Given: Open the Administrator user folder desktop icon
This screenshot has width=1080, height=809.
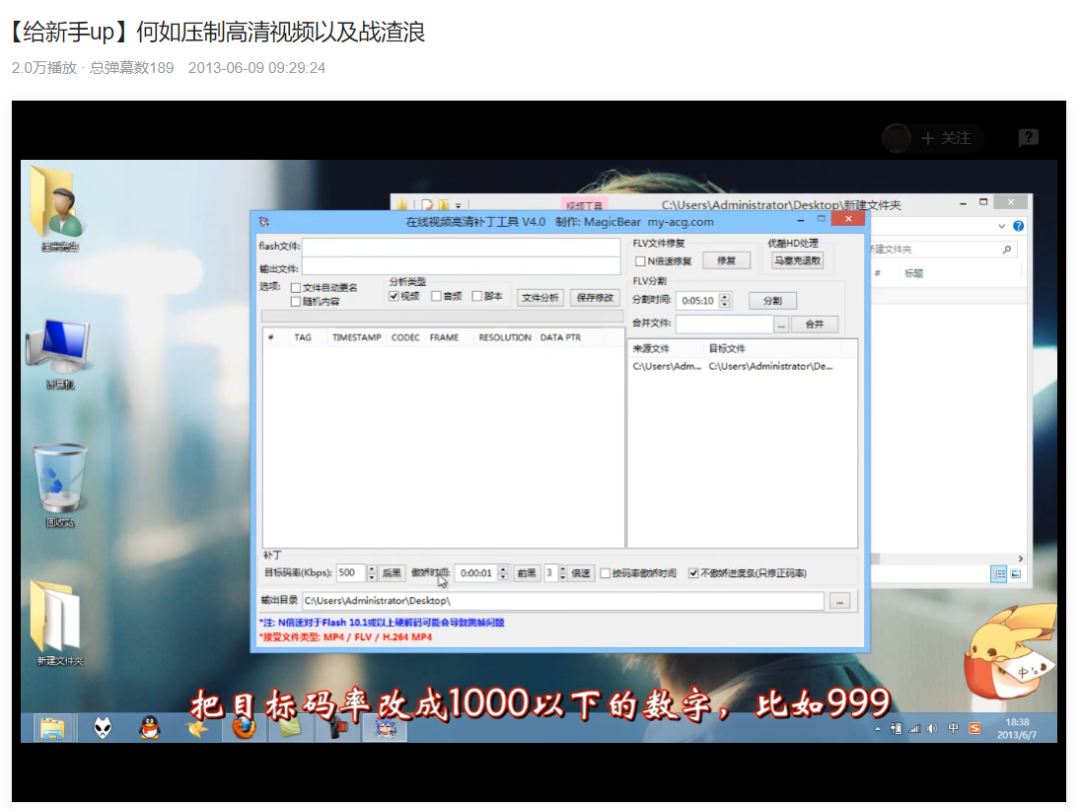Looking at the screenshot, I should click(59, 207).
